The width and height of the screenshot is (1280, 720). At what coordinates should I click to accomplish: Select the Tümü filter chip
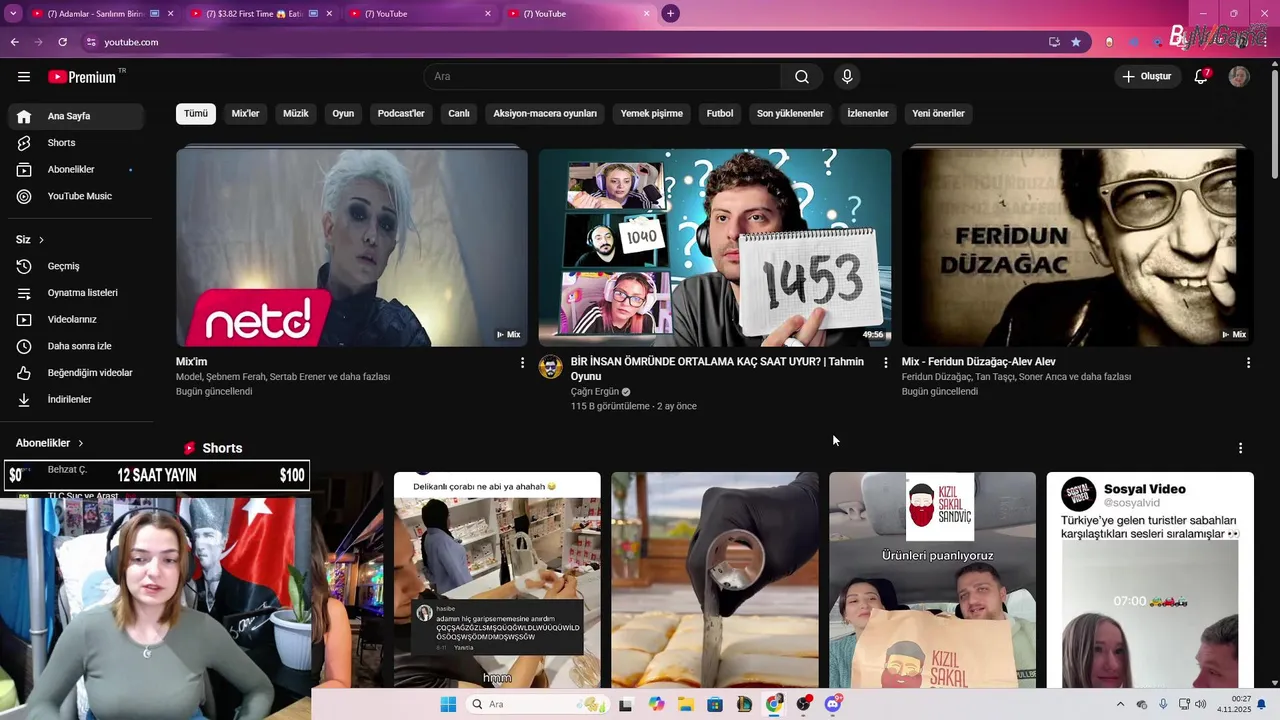click(x=196, y=114)
